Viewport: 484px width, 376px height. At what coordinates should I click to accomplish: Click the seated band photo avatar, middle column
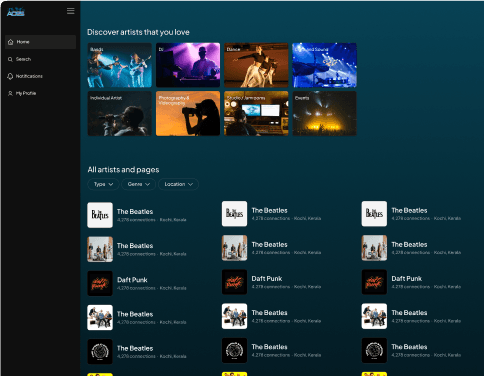coord(235,316)
